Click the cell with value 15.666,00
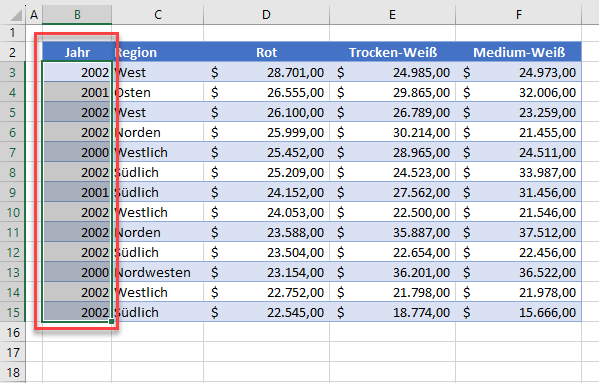This screenshot has width=599, height=383. point(518,312)
